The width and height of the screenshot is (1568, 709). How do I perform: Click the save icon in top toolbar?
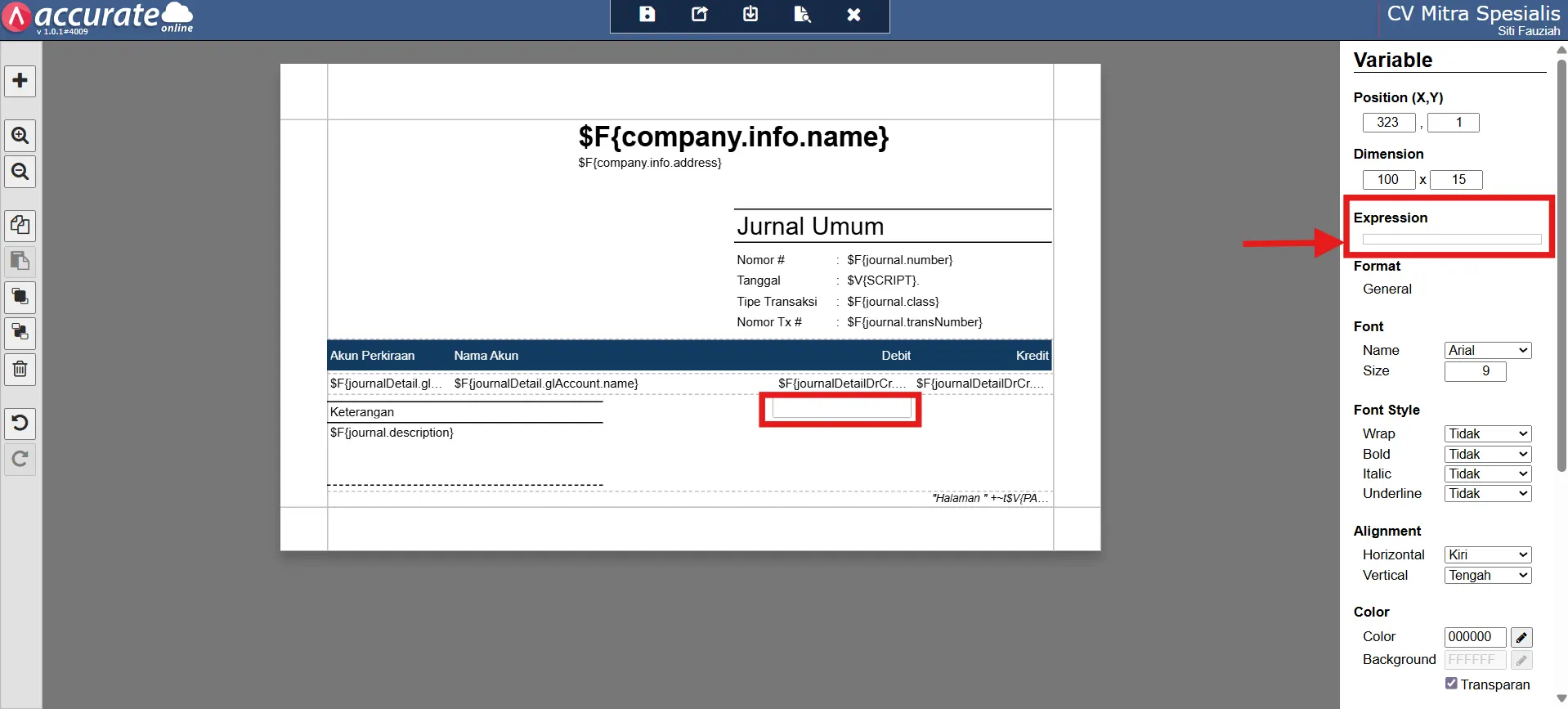[x=647, y=14]
